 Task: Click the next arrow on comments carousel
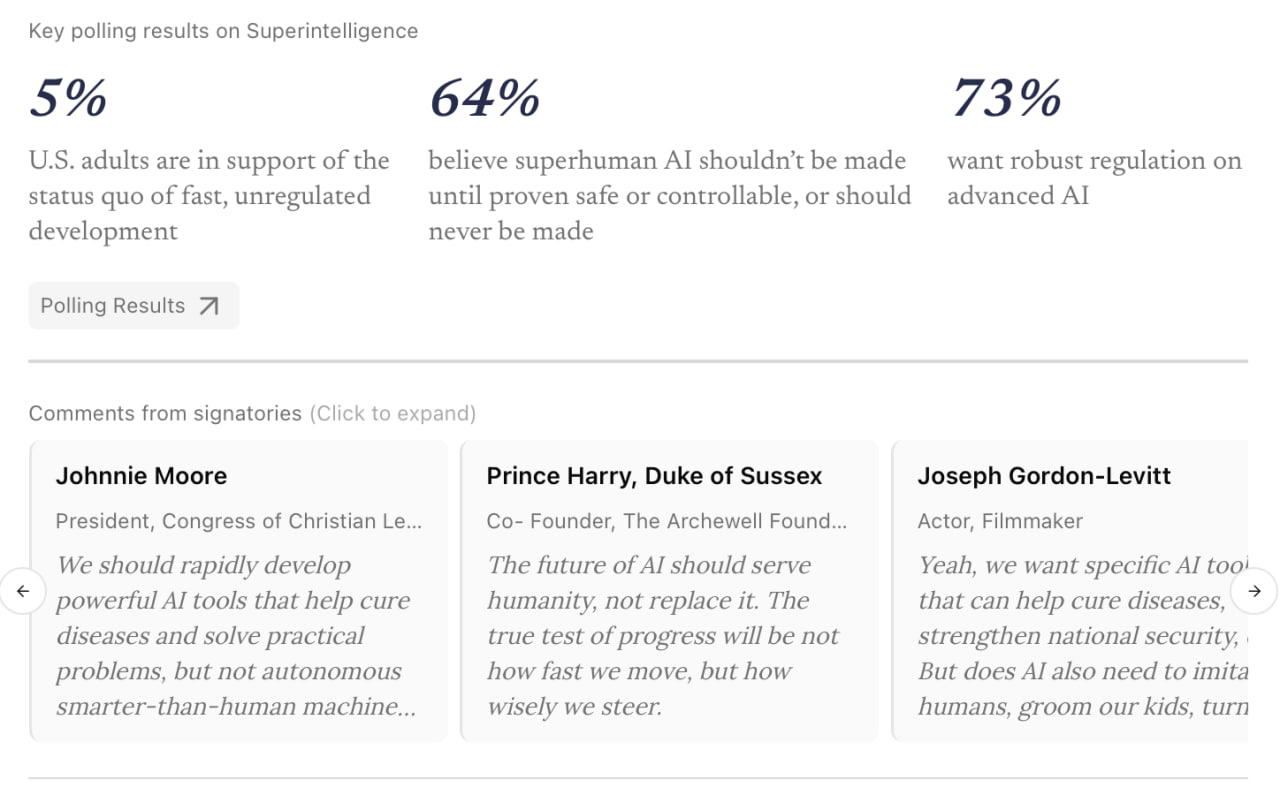click(x=1254, y=591)
